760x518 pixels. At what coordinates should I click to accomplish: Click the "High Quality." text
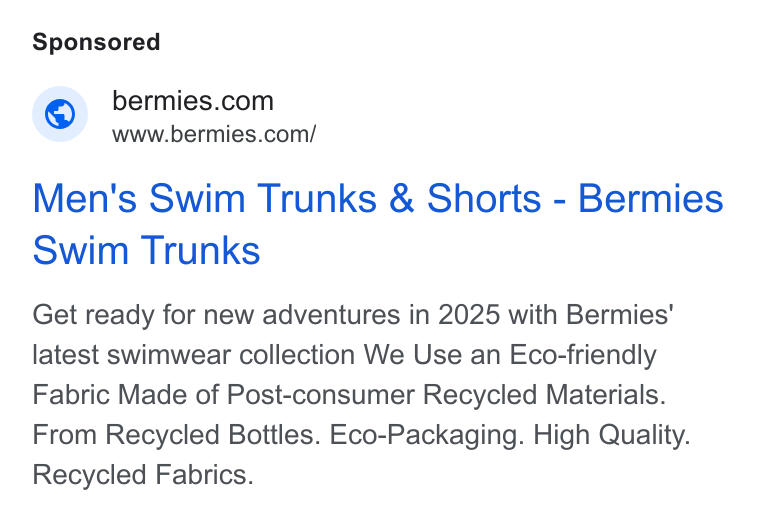click(x=612, y=435)
